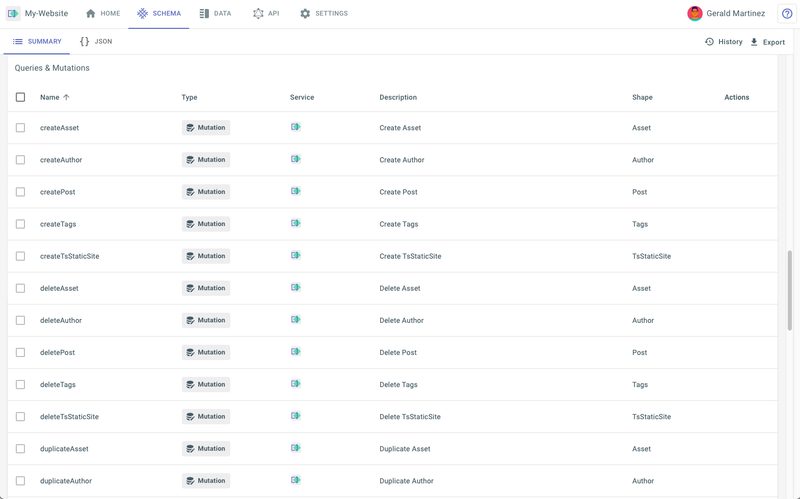Sort by the Type column header
The image size is (800, 499).
189,97
